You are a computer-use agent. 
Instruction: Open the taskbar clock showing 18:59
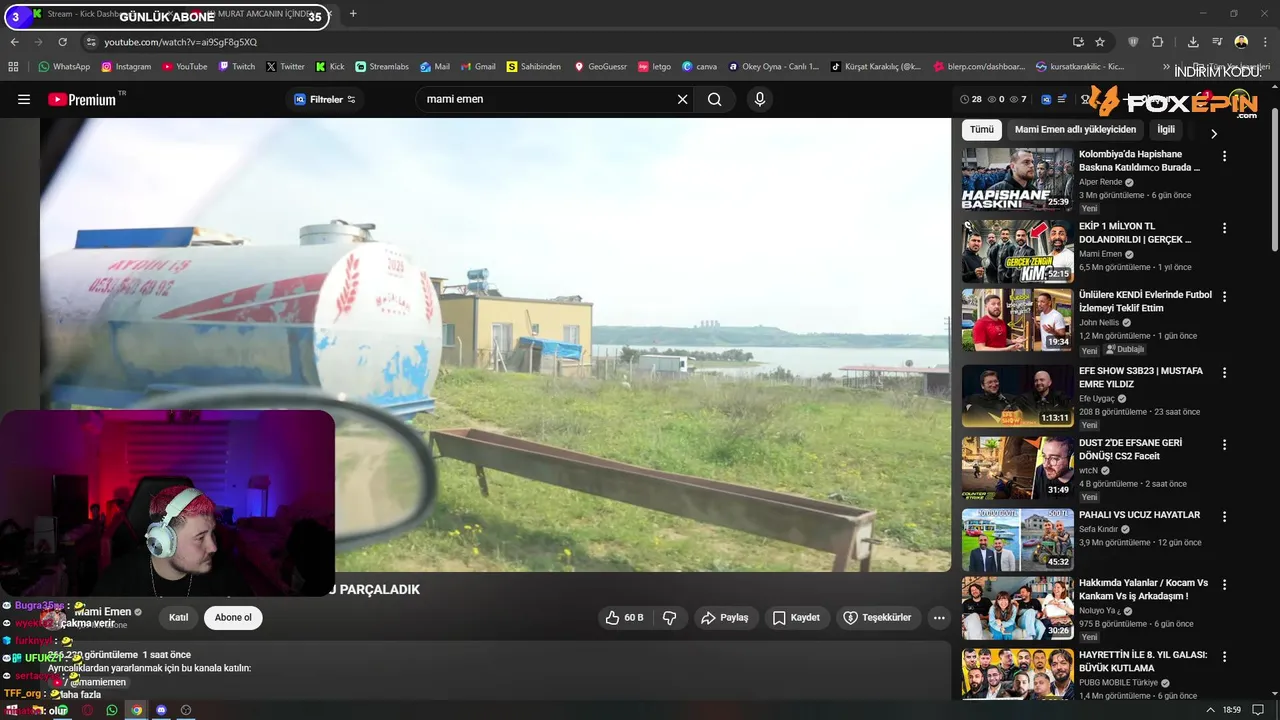pyautogui.click(x=1232, y=710)
